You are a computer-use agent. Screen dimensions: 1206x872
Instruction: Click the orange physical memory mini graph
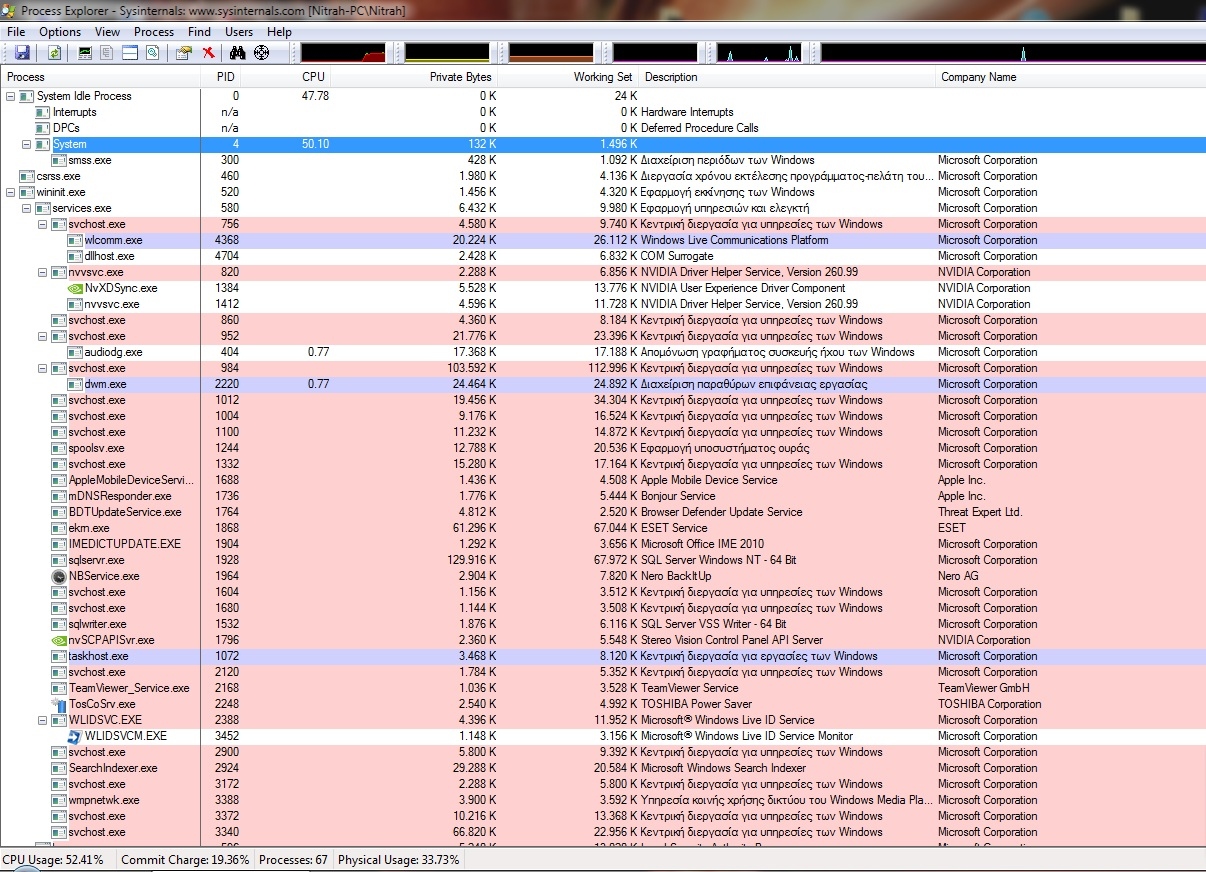pyautogui.click(x=551, y=52)
